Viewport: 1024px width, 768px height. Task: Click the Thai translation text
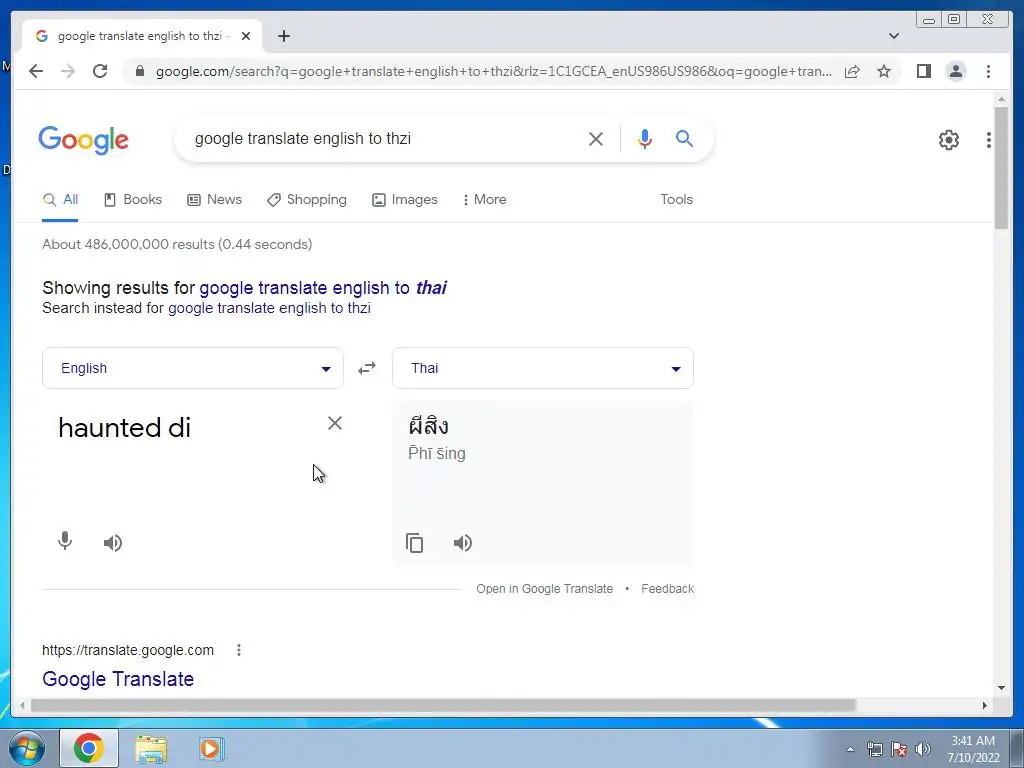428,426
